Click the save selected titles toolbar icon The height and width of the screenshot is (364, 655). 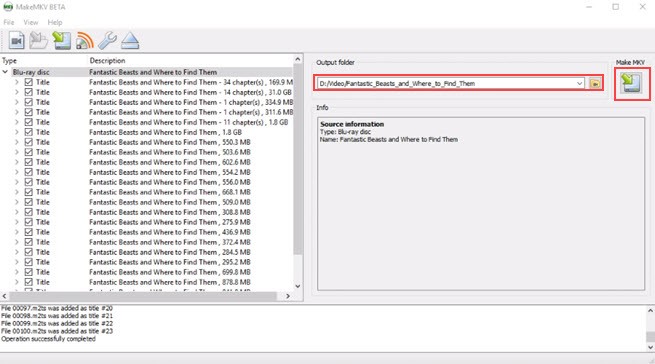pos(61,41)
